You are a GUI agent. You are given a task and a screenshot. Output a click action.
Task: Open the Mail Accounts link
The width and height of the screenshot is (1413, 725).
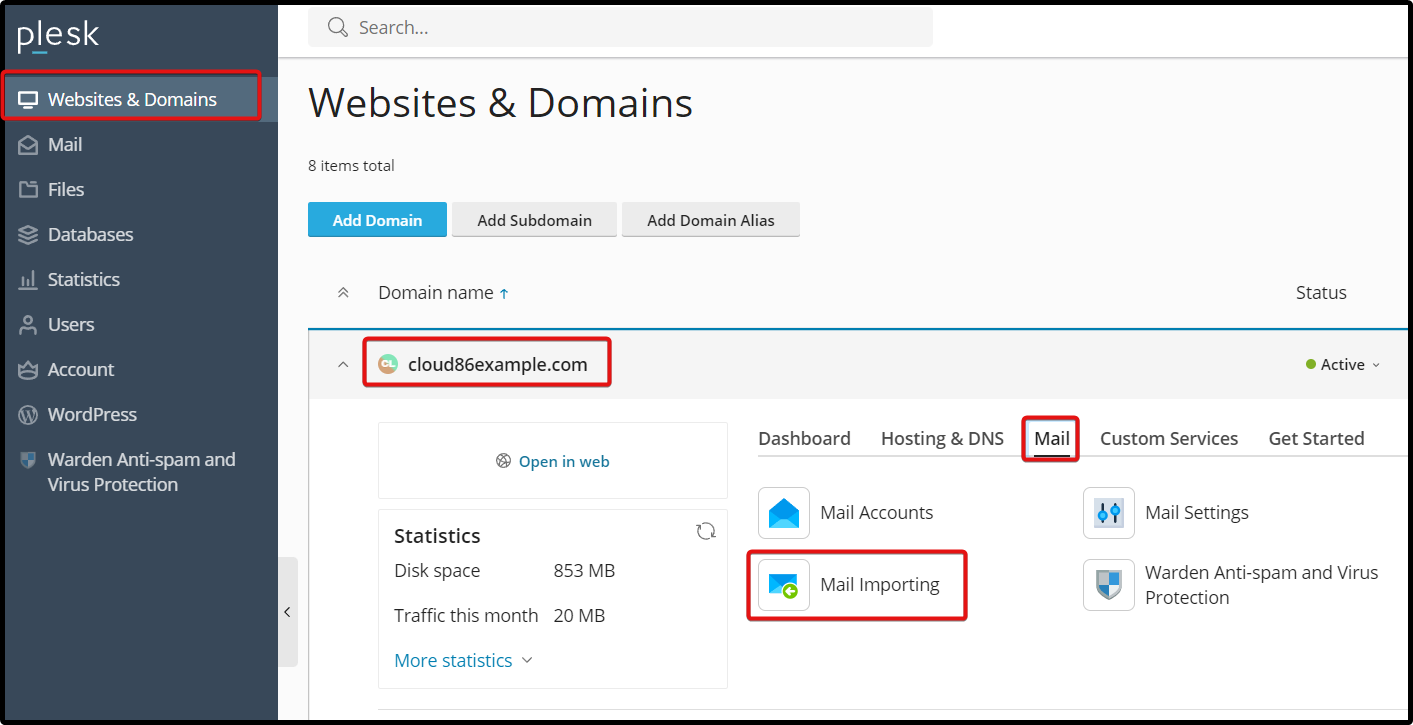877,513
